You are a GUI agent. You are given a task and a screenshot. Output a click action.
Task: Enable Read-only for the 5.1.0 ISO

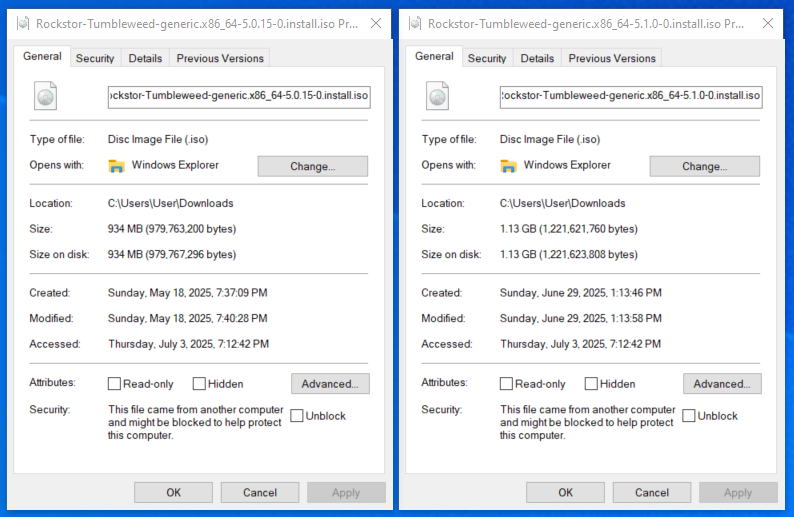506,384
